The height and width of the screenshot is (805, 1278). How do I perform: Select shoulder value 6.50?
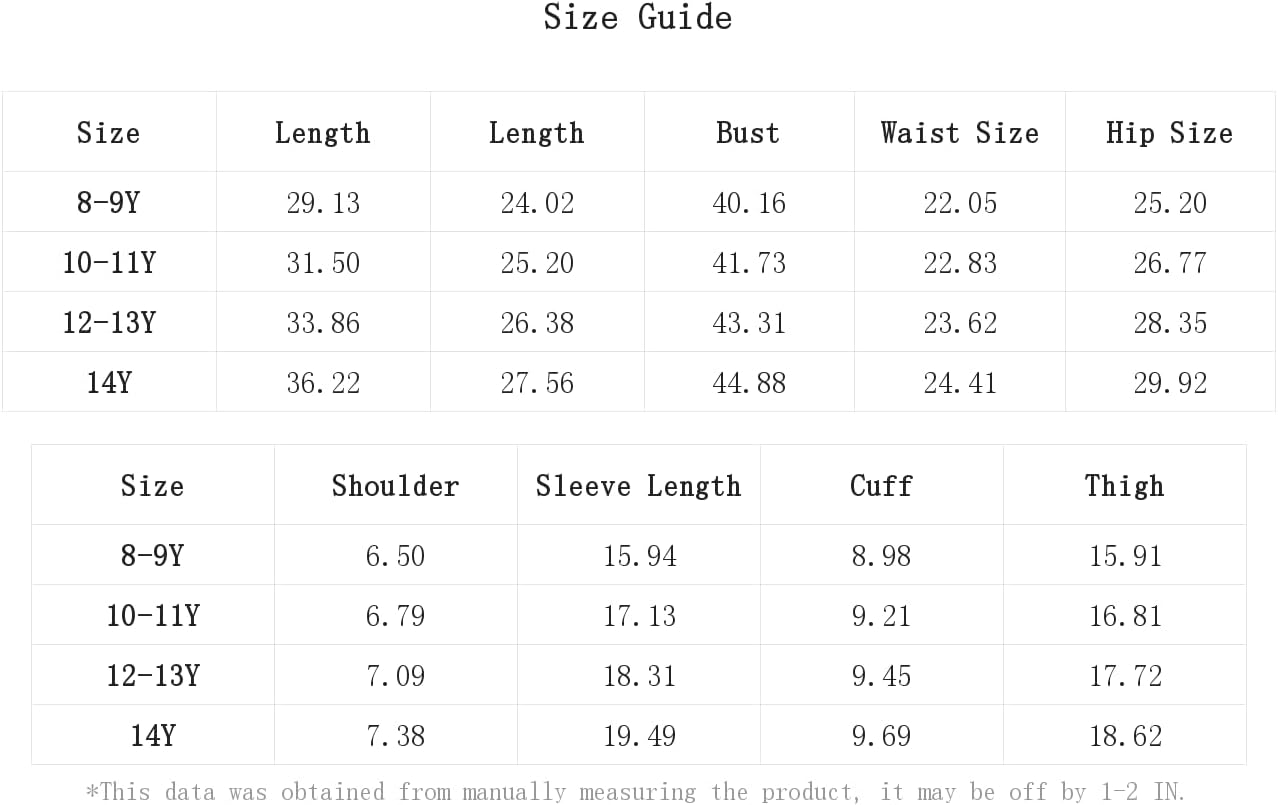396,556
